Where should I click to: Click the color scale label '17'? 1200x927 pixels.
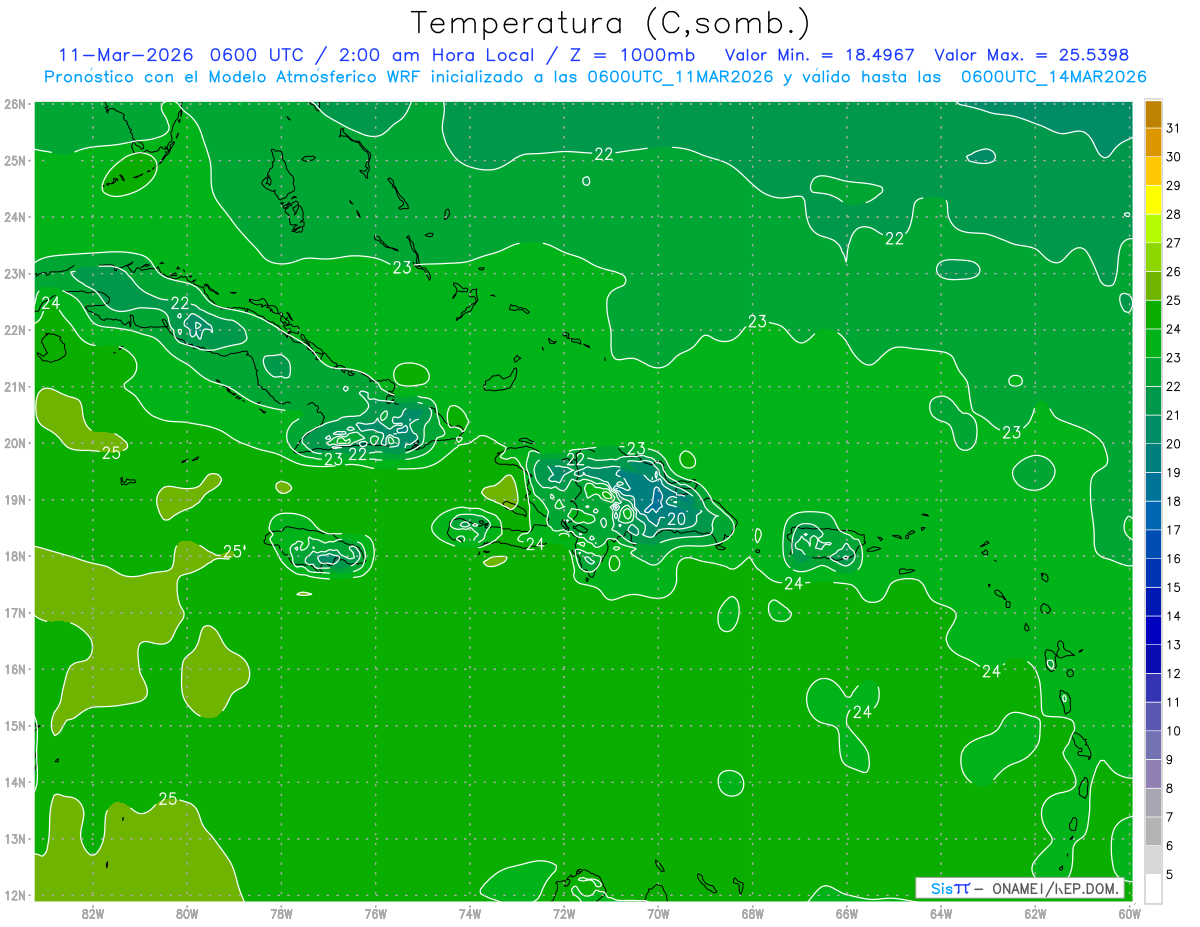click(x=1173, y=530)
